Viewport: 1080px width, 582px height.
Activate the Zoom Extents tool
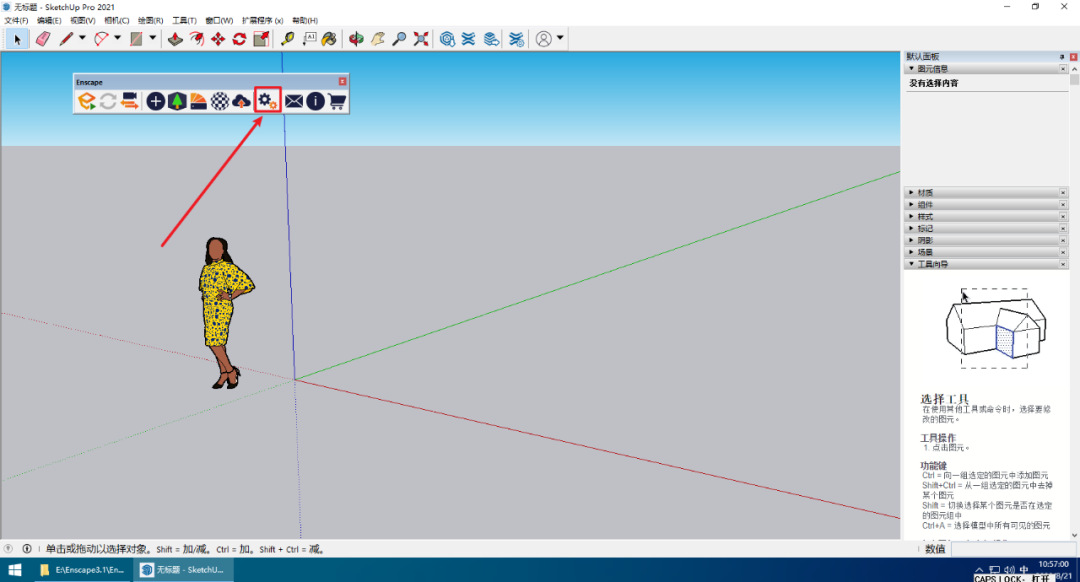coord(421,39)
